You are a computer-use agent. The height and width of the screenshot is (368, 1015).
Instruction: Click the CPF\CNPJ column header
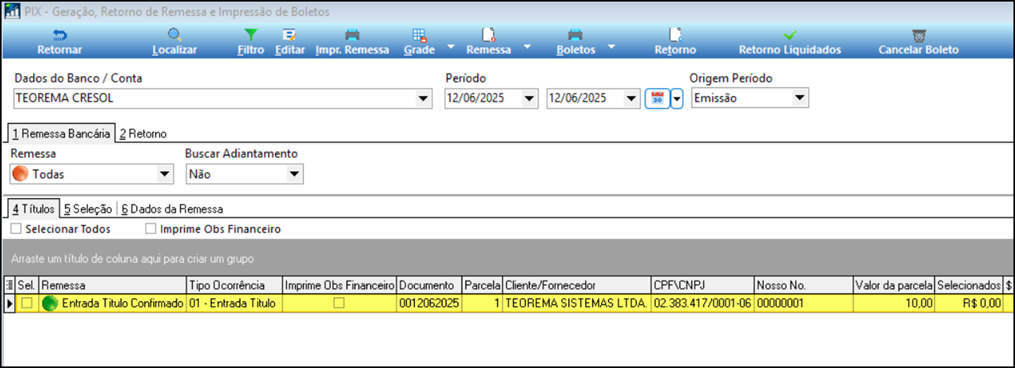point(702,285)
